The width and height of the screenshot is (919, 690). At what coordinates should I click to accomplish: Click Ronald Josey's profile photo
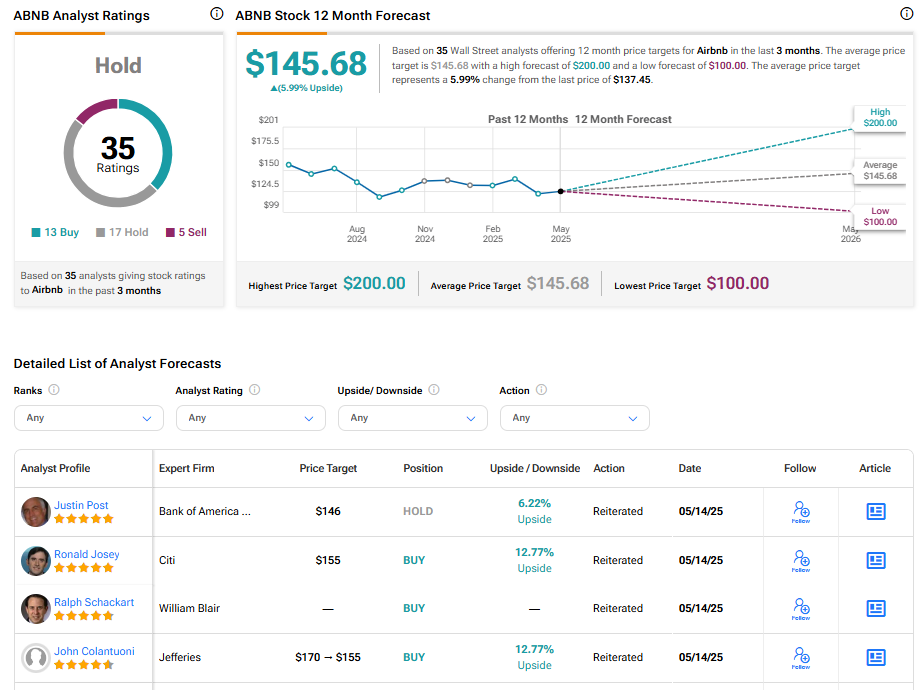pos(36,560)
